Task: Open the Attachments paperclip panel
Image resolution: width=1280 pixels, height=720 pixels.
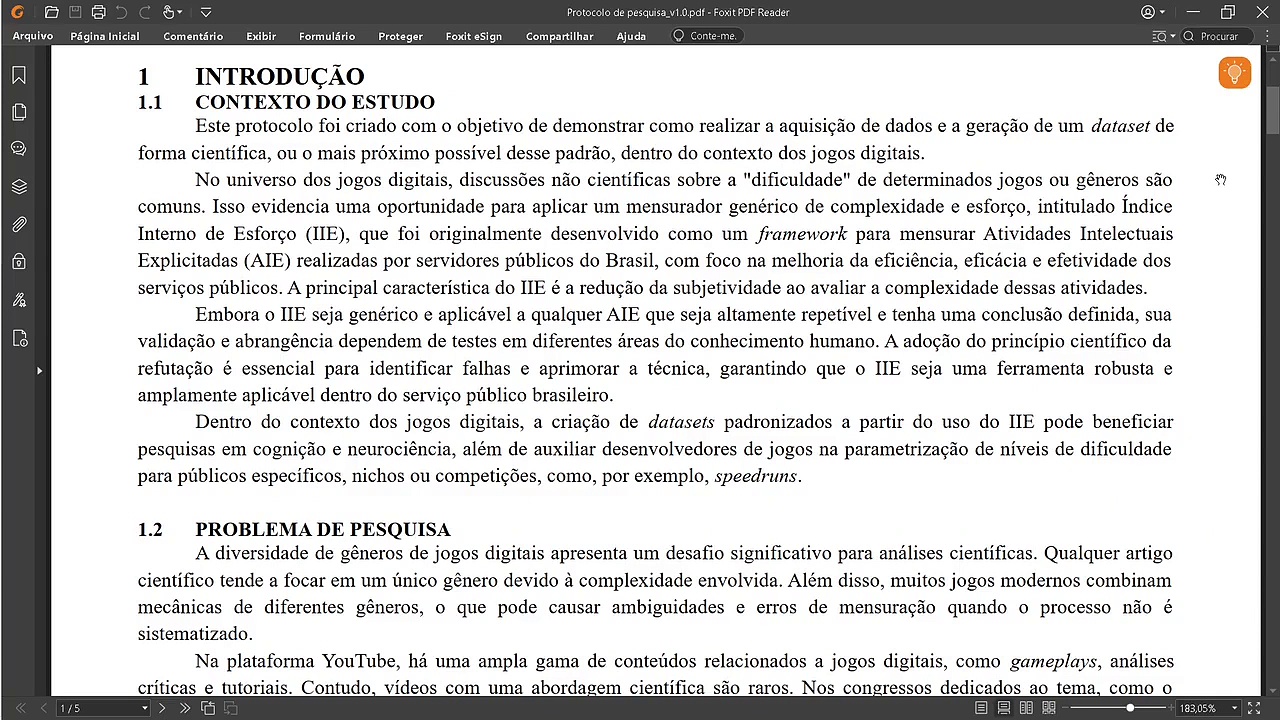Action: coord(19,224)
